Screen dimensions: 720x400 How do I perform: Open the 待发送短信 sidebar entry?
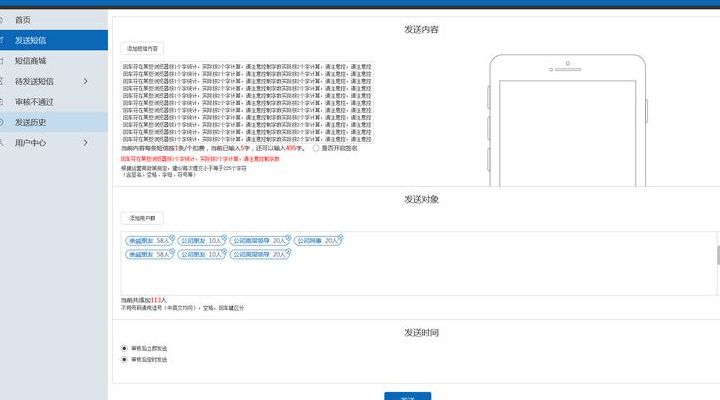[x=54, y=81]
